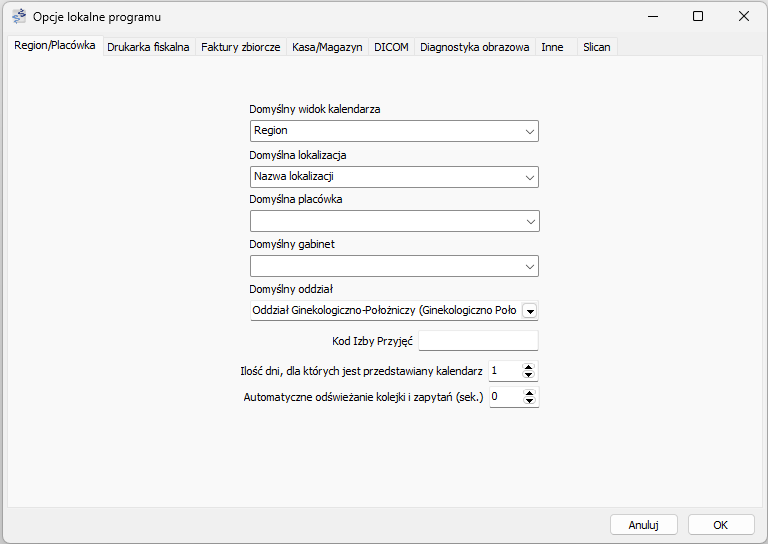Switch to the Drukarka fiskalna tab
This screenshot has width=768, height=544.
tap(148, 47)
